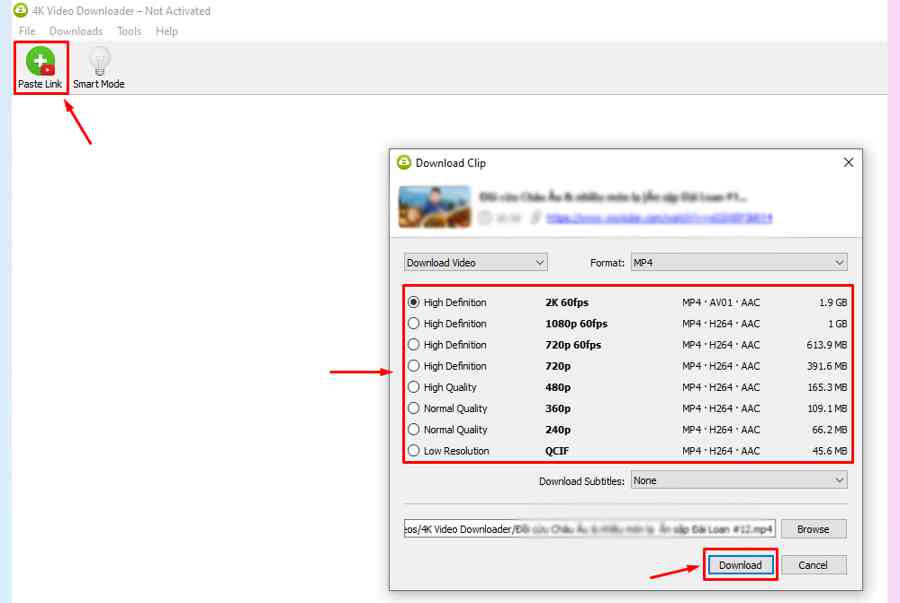
Task: Close the Download Clip dialog
Action: click(x=848, y=162)
